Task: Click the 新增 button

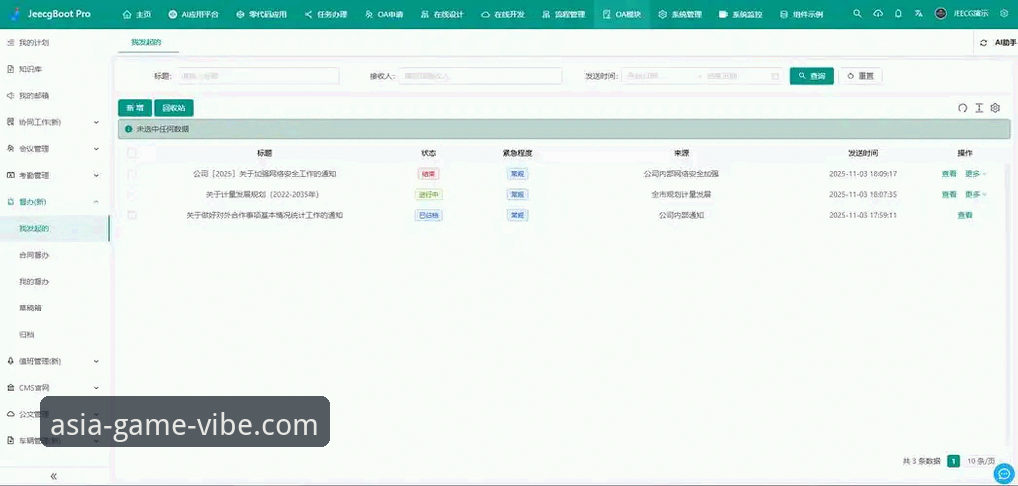Action: coord(135,108)
